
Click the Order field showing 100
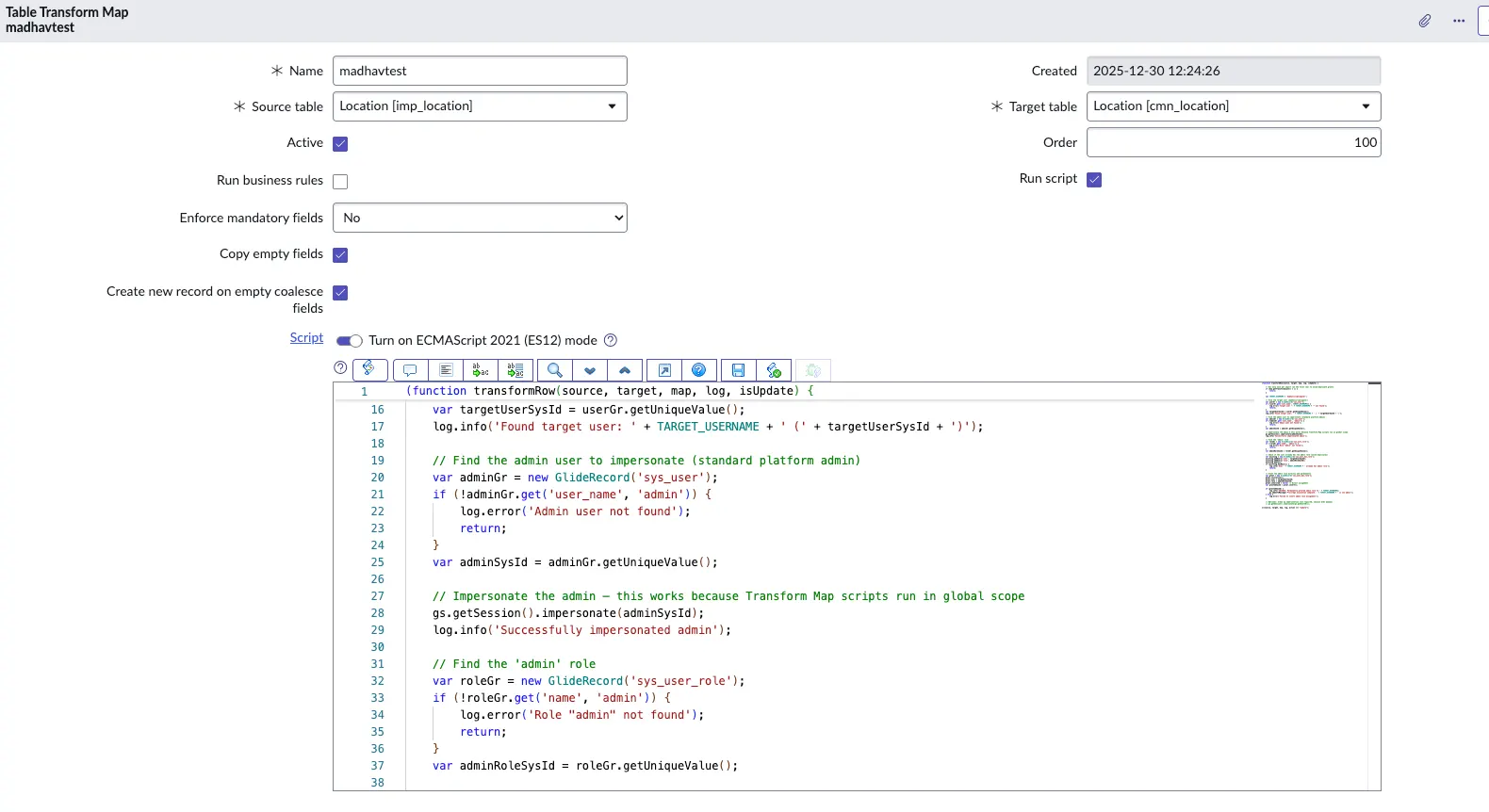tap(1234, 142)
